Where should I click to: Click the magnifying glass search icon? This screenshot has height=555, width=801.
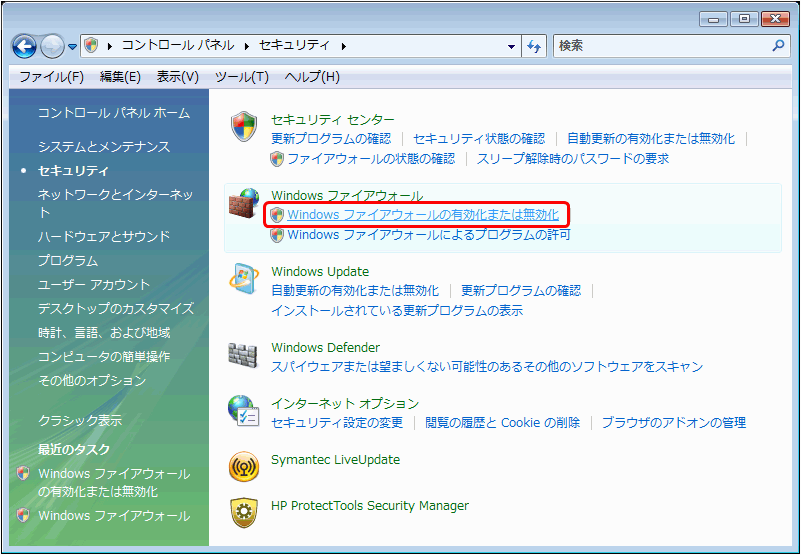pos(778,45)
